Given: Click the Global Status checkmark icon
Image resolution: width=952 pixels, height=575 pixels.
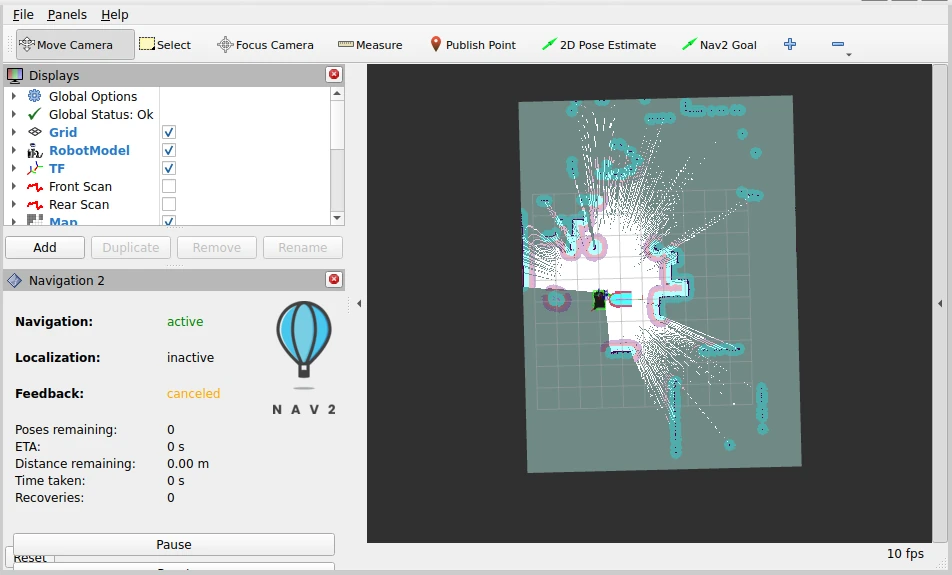Looking at the screenshot, I should click(35, 114).
